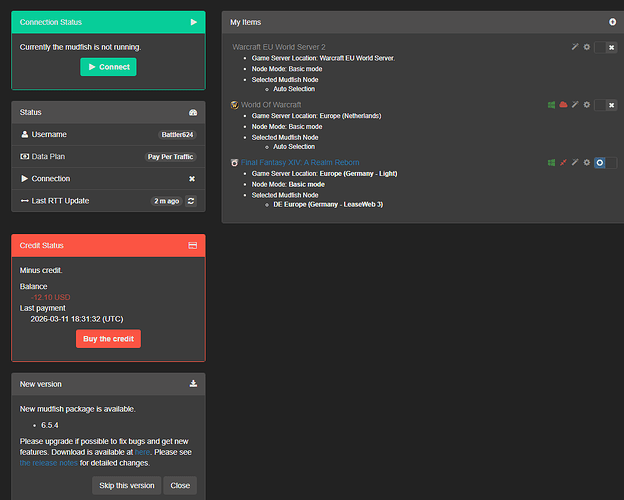Click the Pay Per Traffic badge
This screenshot has width=624, height=500.
click(170, 157)
